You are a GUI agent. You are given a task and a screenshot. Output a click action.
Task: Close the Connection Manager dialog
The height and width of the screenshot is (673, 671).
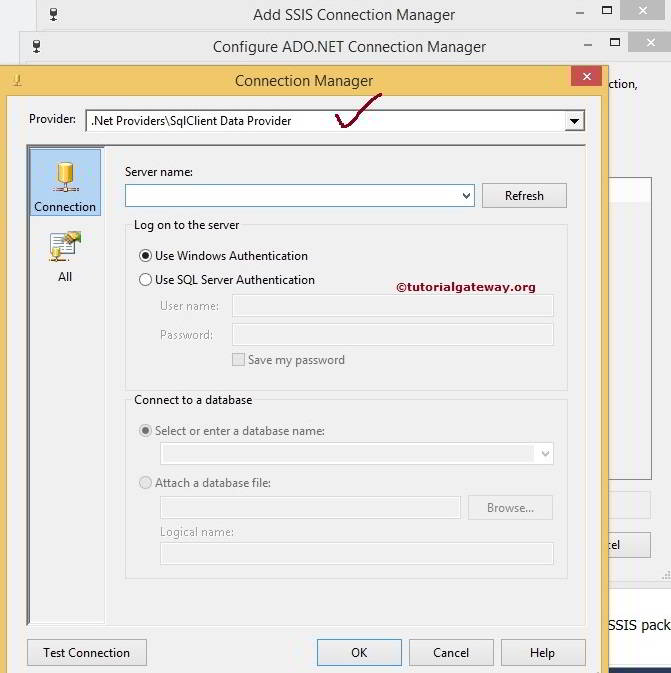pyautogui.click(x=586, y=76)
